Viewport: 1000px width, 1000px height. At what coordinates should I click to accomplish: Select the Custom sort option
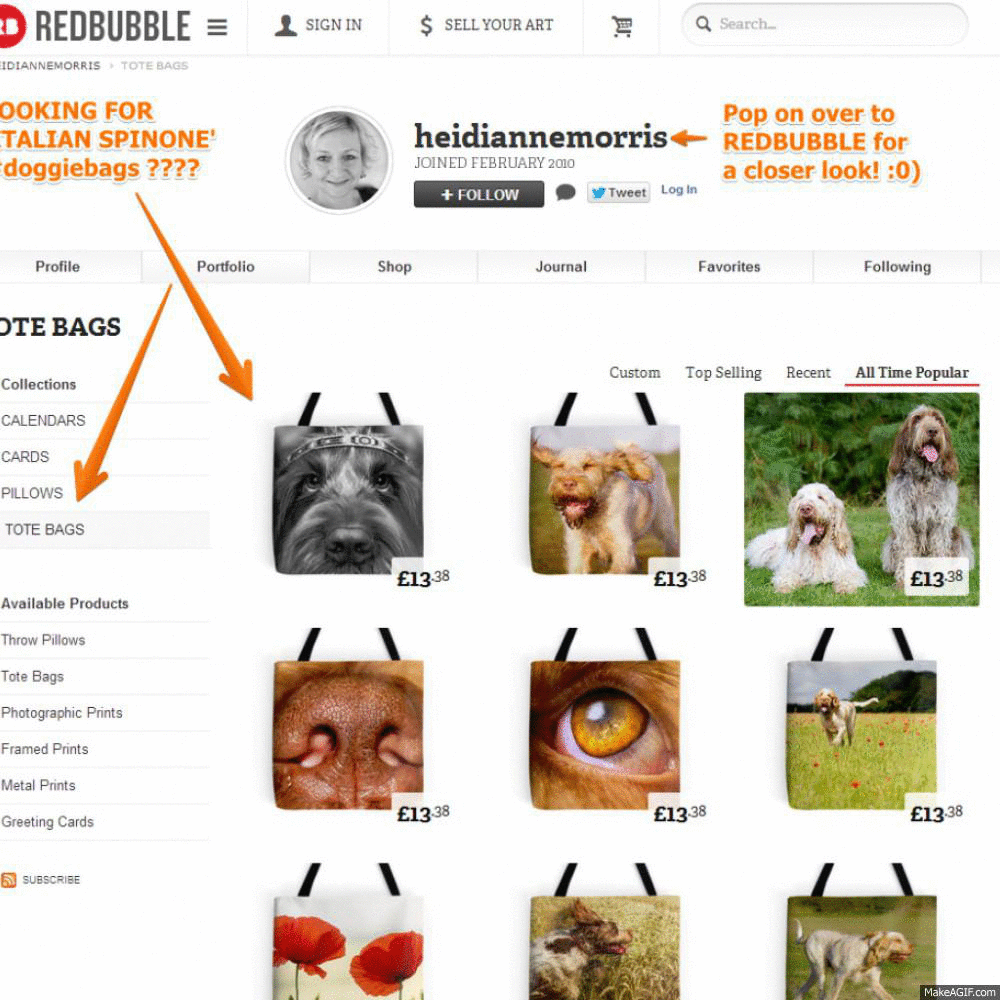coord(635,372)
